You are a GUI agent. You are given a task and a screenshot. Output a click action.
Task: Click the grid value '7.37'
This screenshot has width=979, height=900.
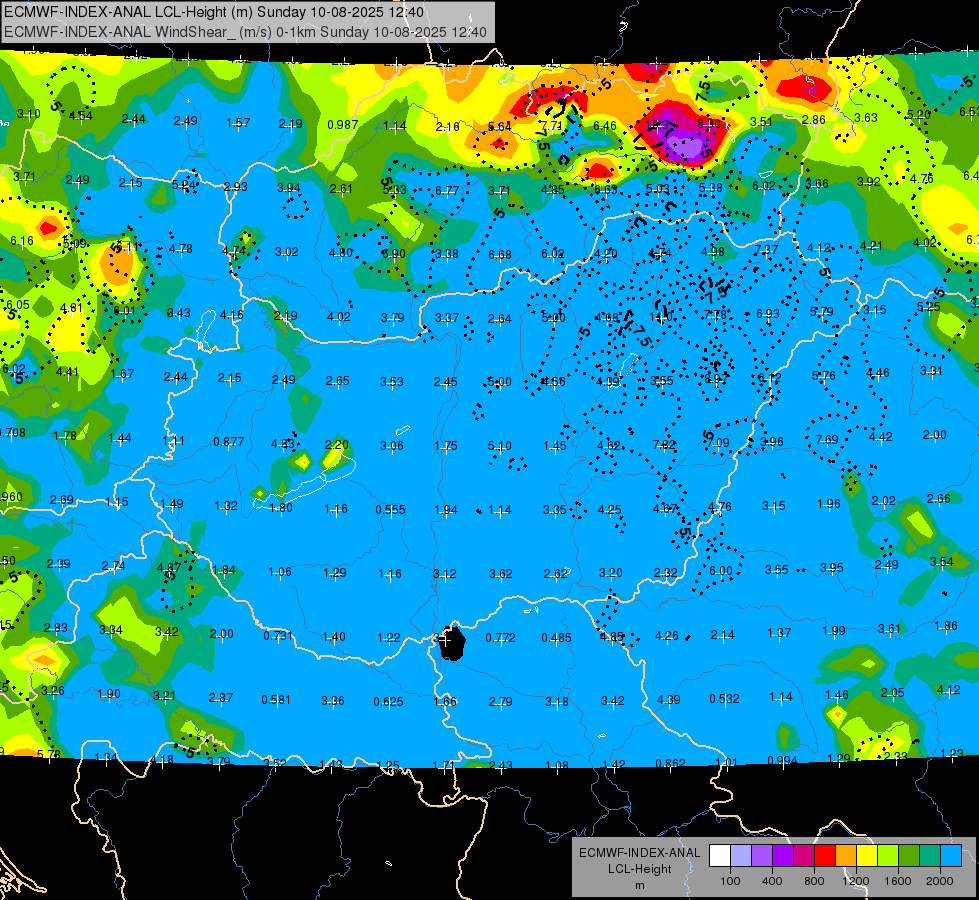766,249
